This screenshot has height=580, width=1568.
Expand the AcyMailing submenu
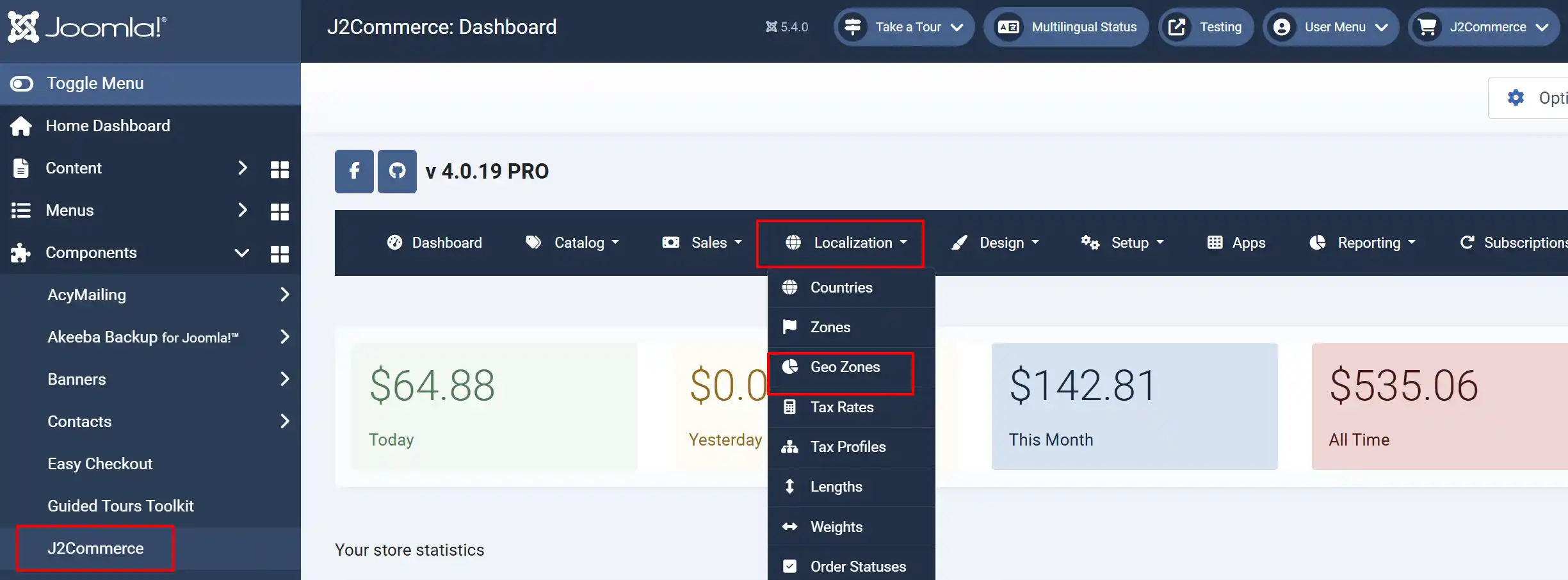(x=285, y=294)
